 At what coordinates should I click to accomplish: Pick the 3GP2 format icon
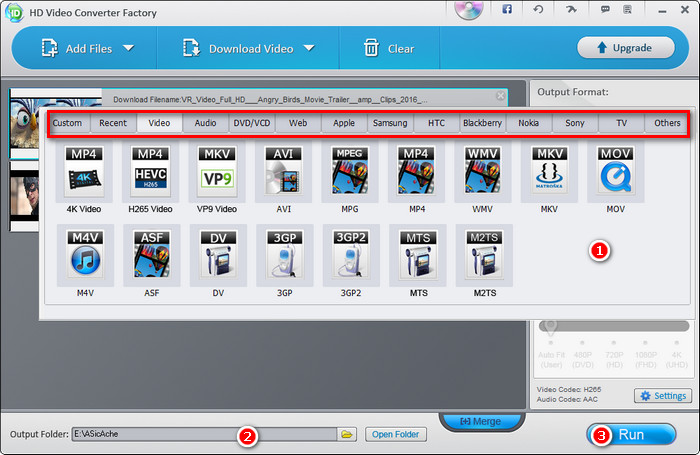351,256
